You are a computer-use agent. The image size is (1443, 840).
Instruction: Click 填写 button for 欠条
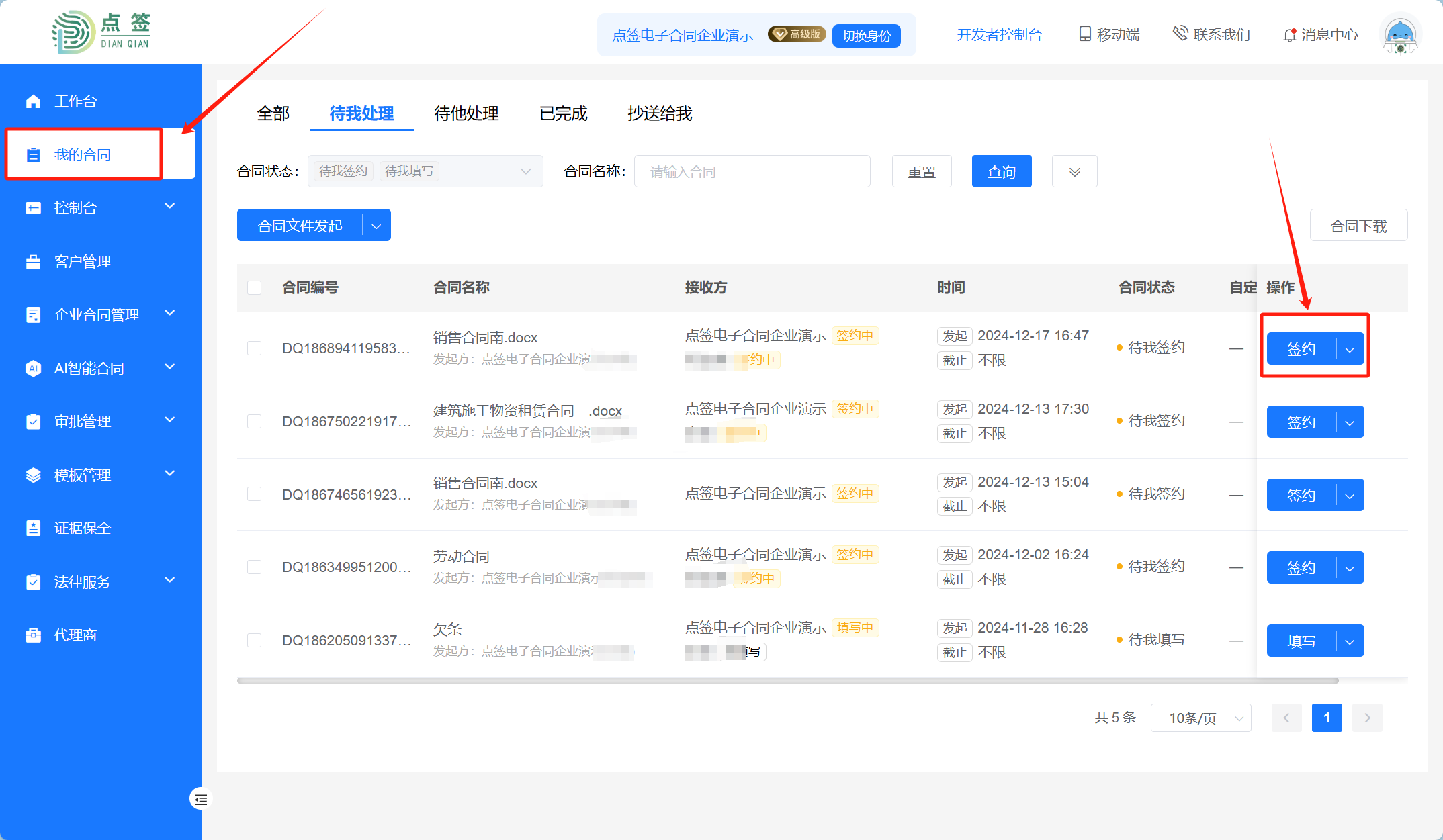click(1301, 641)
